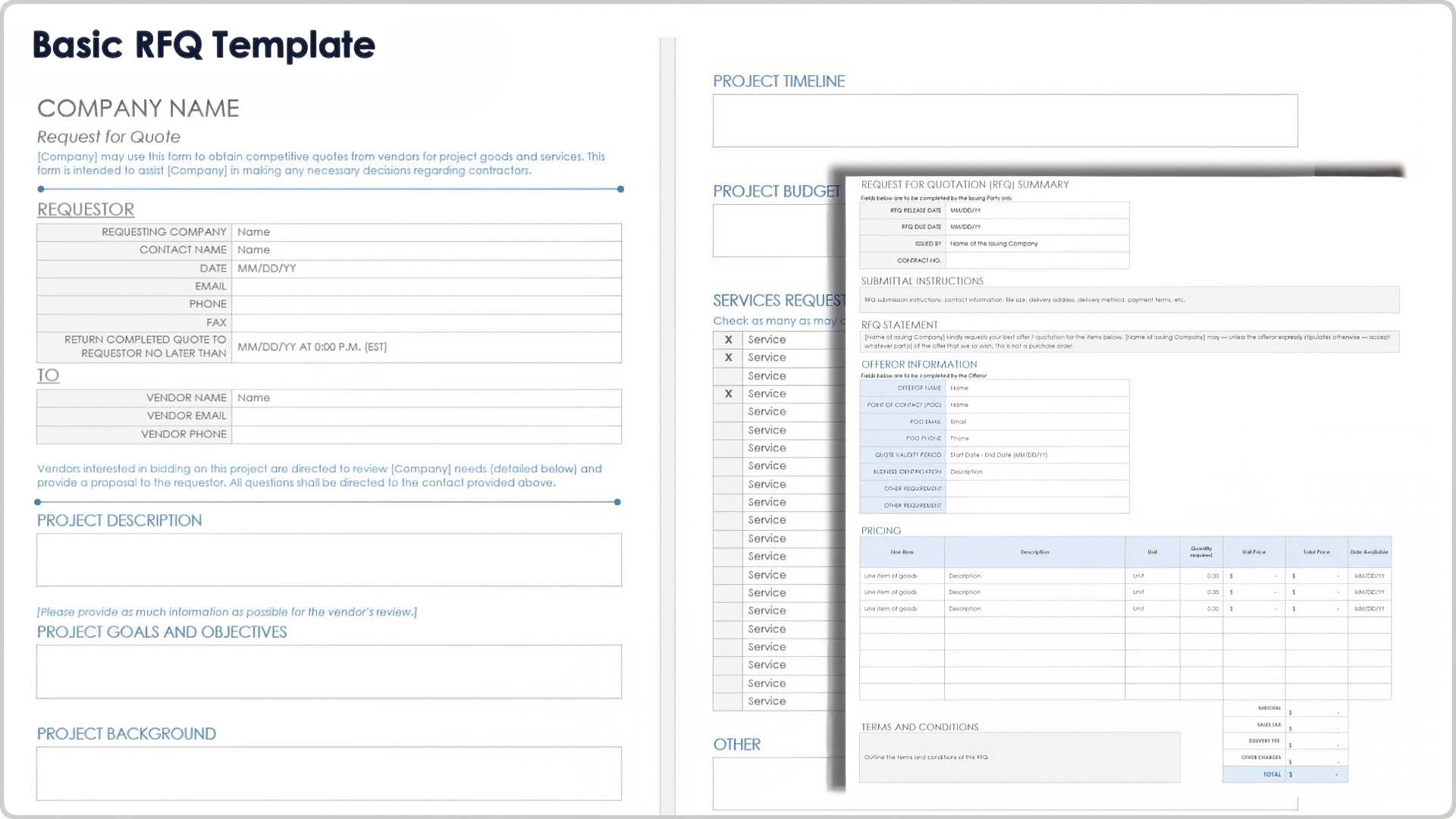
Task: Click the POC Email field
Action: (x=1037, y=422)
